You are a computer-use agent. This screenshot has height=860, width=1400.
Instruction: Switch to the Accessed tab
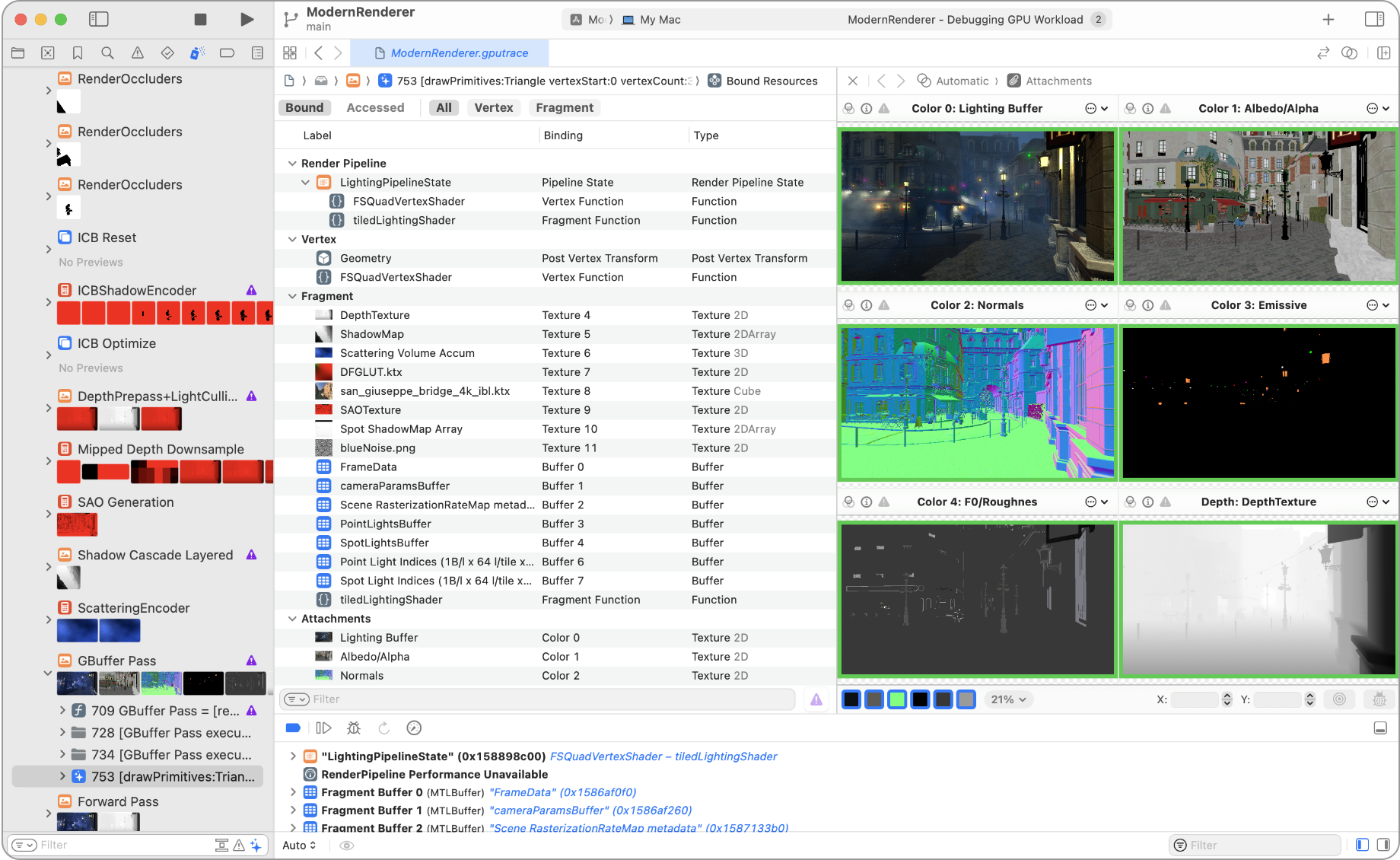(375, 107)
